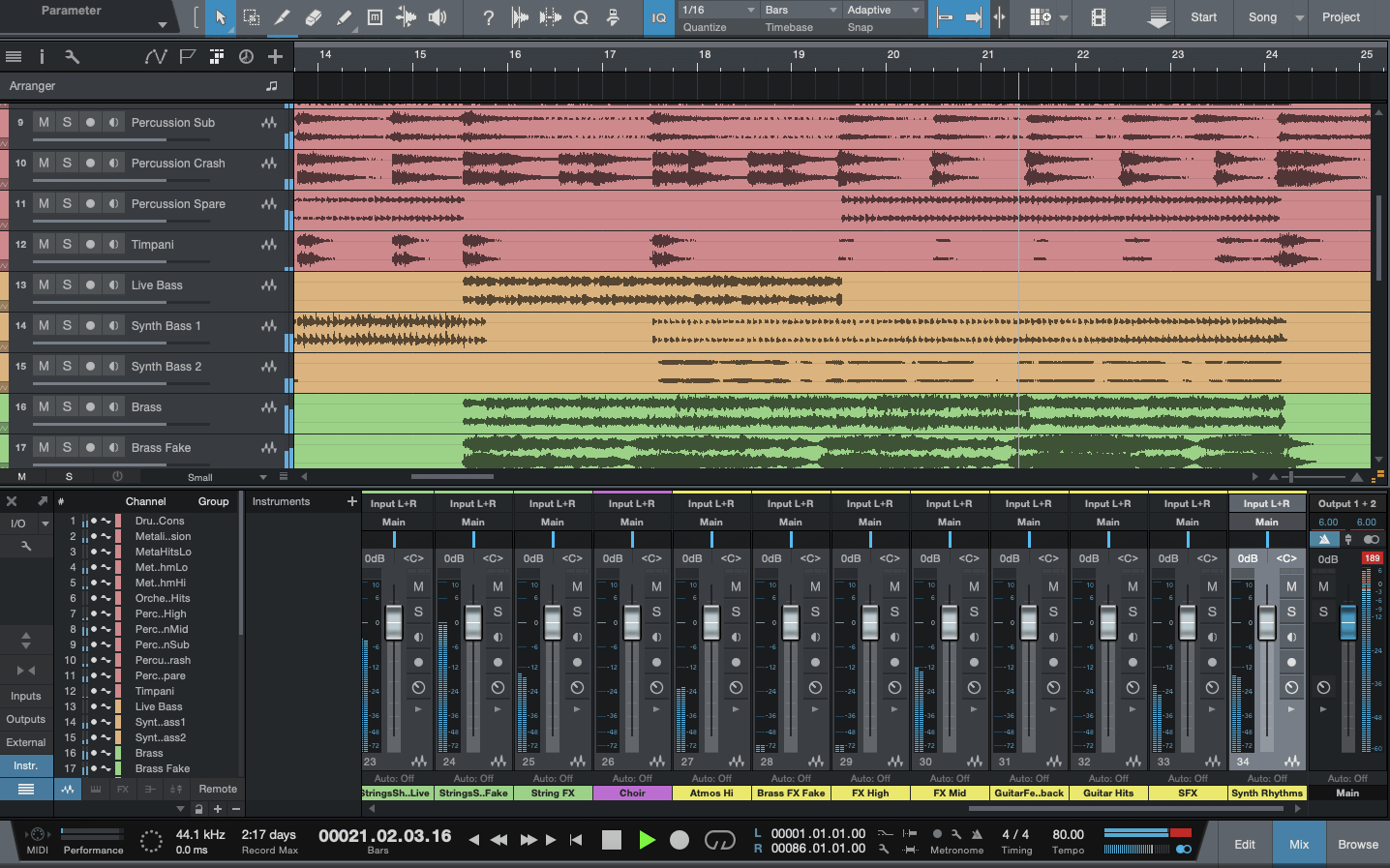Viewport: 1390px width, 868px height.
Task: Choose the Mute tool
Action: coord(375,17)
